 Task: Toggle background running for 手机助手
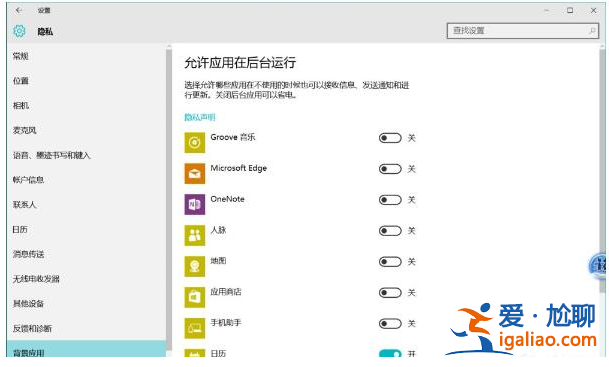pos(390,324)
